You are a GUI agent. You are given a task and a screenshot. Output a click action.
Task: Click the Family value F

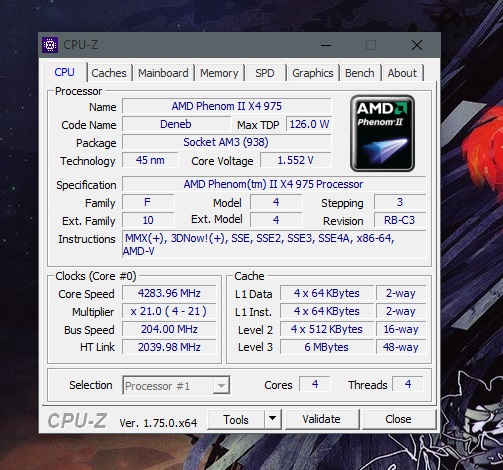[x=148, y=202]
